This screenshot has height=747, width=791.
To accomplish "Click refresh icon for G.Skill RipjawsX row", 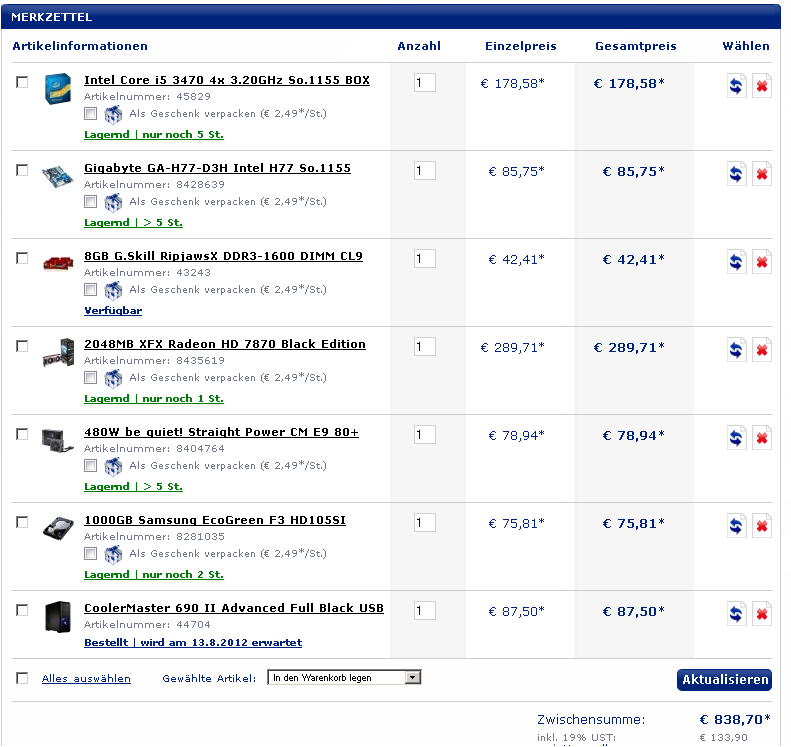I will (x=737, y=262).
